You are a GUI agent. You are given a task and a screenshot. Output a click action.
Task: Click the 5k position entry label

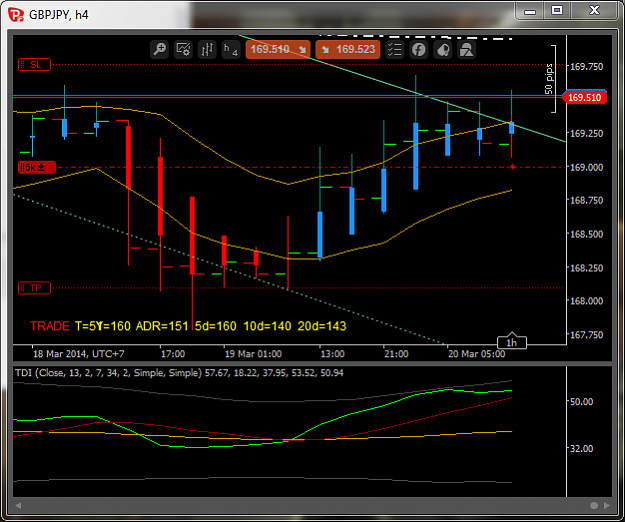[x=37, y=167]
